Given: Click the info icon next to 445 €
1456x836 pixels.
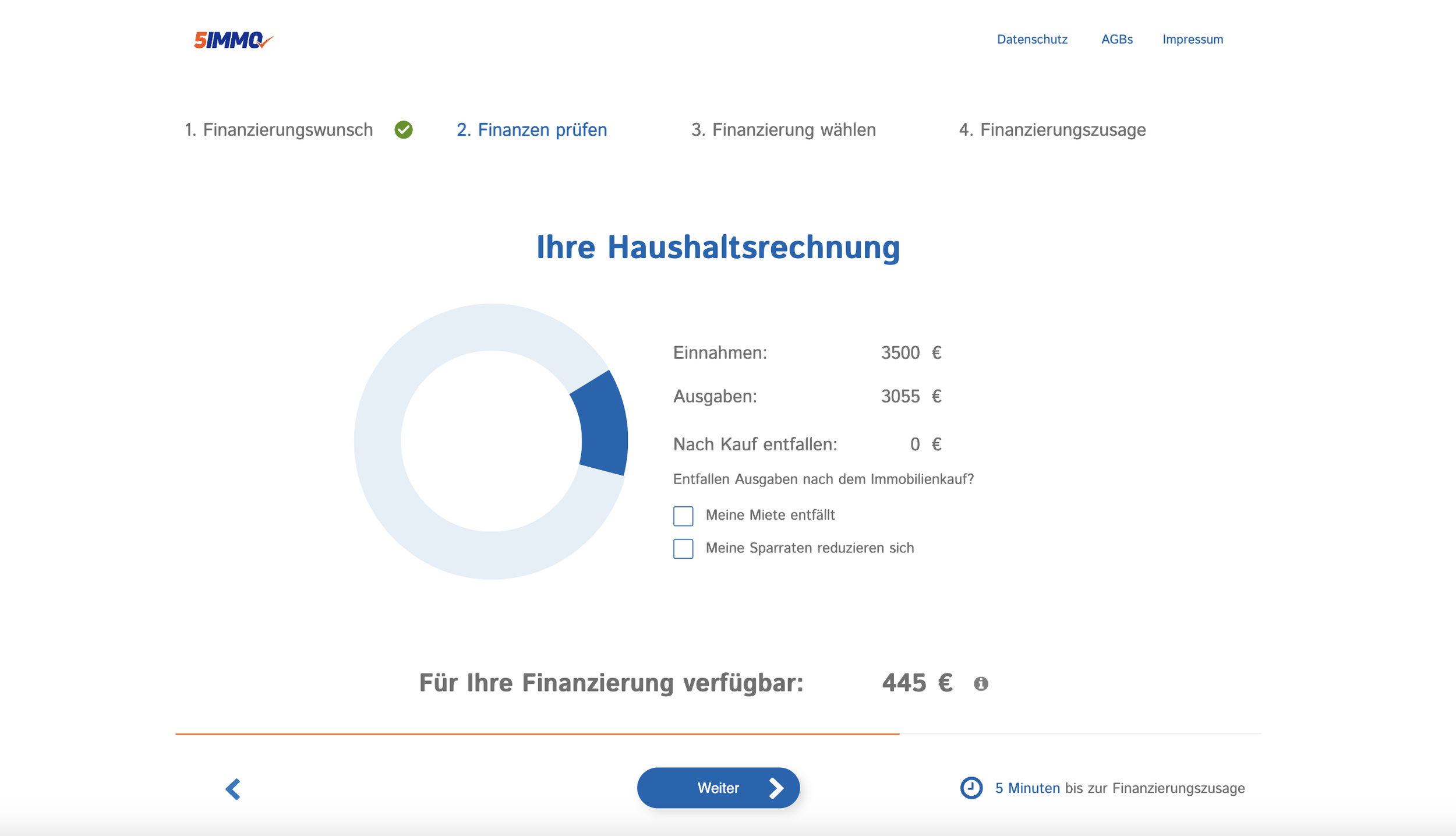Looking at the screenshot, I should click(x=981, y=683).
